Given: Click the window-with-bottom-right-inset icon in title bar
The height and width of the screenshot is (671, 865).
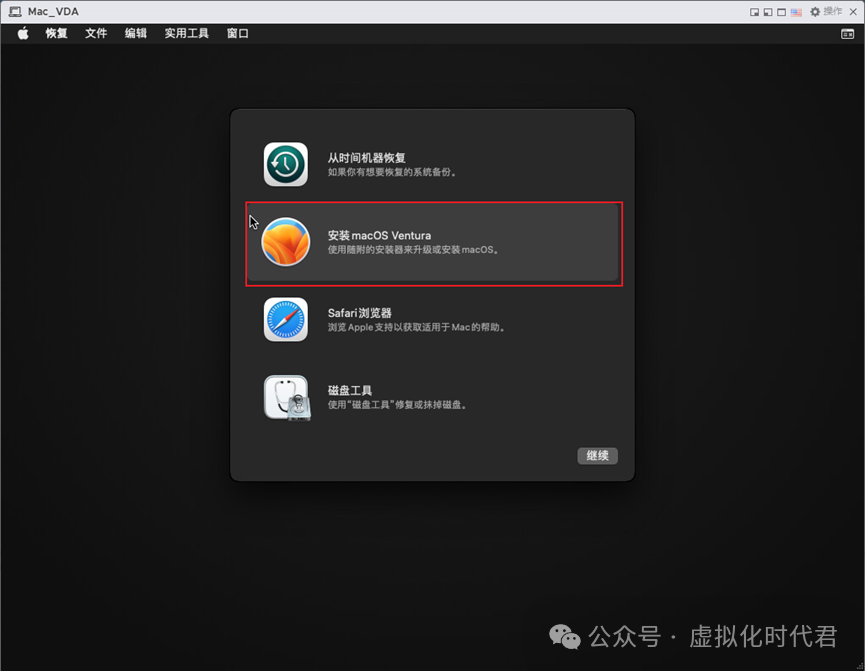Looking at the screenshot, I should click(x=754, y=12).
